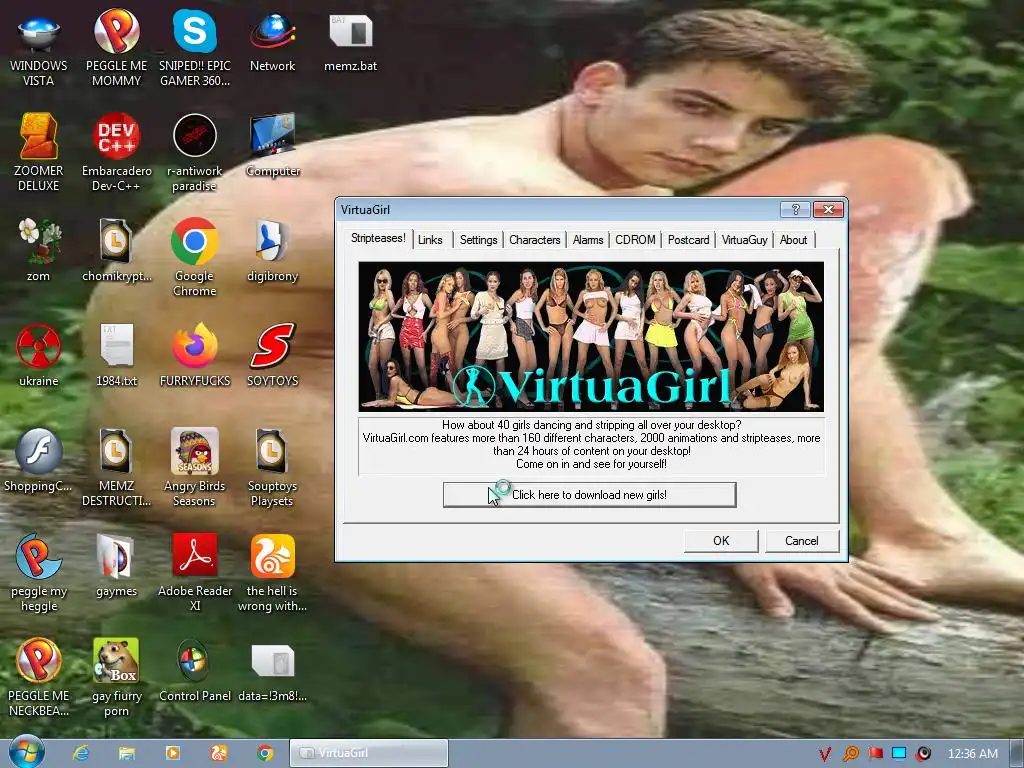Confirm the VirtuaGirl dialog with OK
1024x768 pixels.
[721, 541]
